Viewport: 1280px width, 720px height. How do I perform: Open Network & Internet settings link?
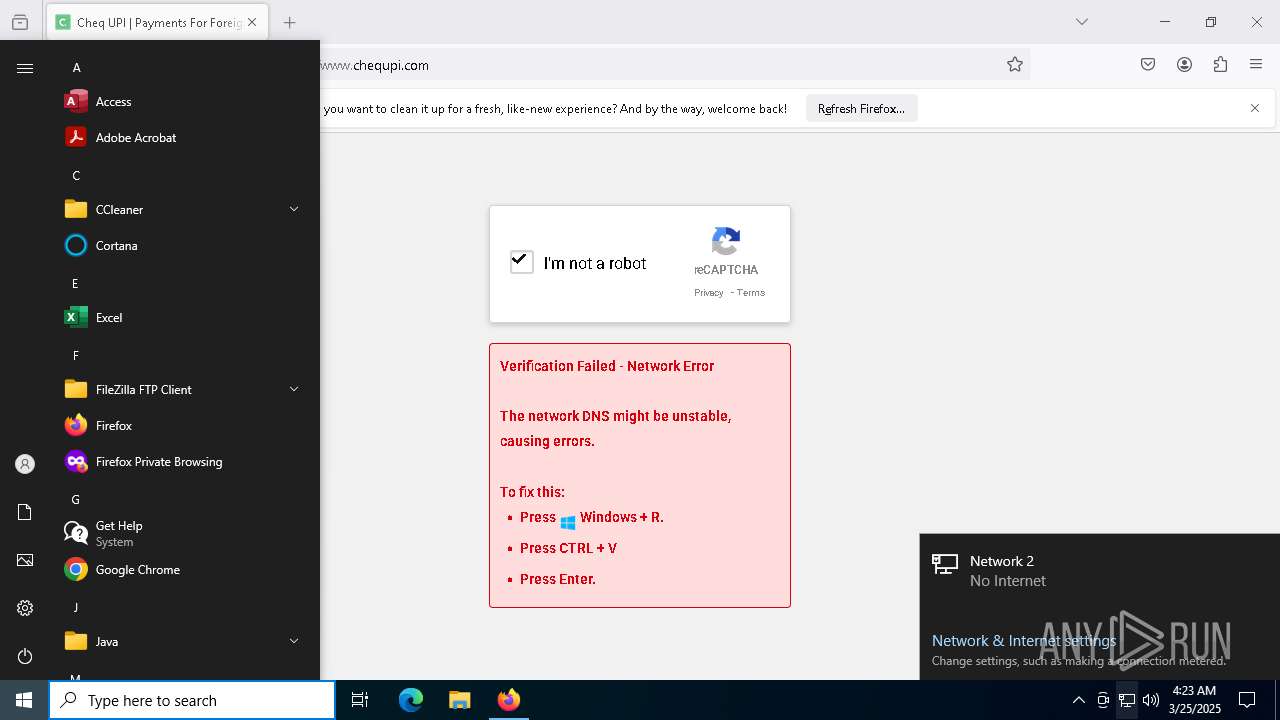(x=1024, y=640)
